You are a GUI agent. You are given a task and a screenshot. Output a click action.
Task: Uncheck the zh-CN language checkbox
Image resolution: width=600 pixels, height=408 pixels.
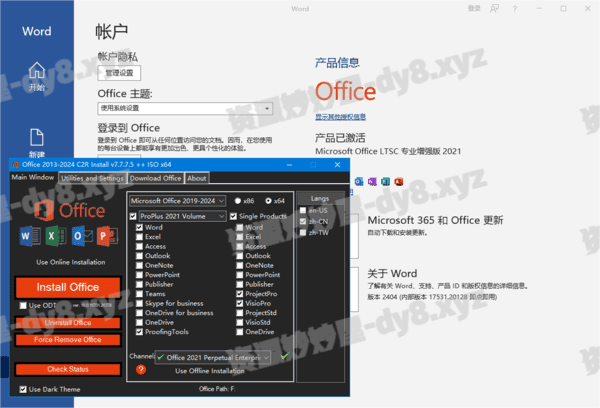[303, 222]
